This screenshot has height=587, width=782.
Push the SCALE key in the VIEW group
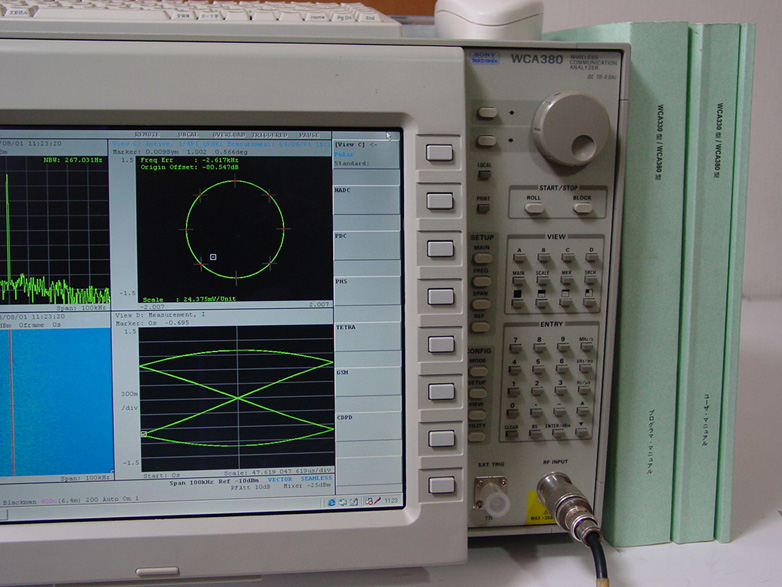point(543,280)
